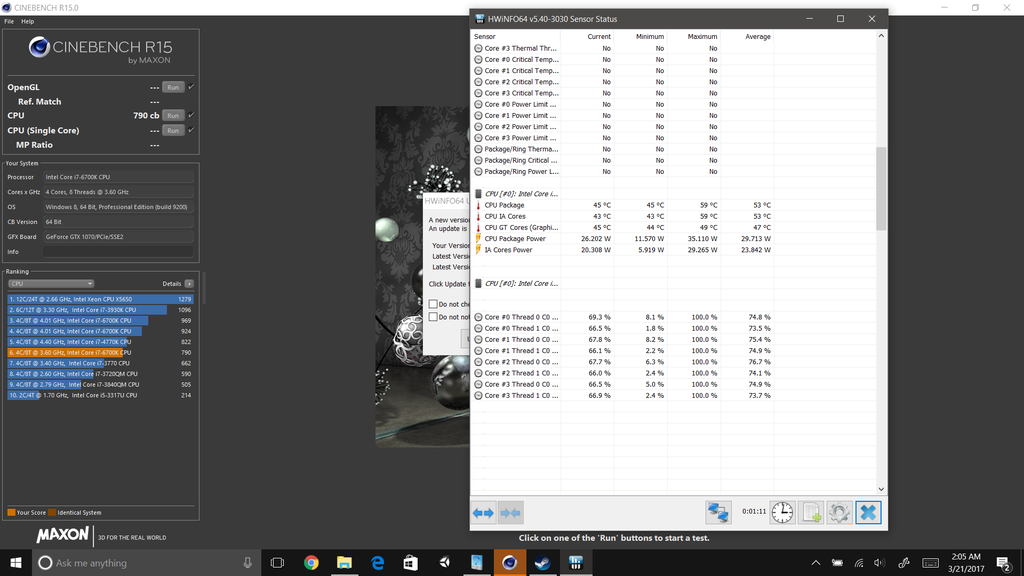This screenshot has width=1024, height=576.
Task: Select ranking row 1 Intel Xeon CPU X5650
Action: pos(100,299)
